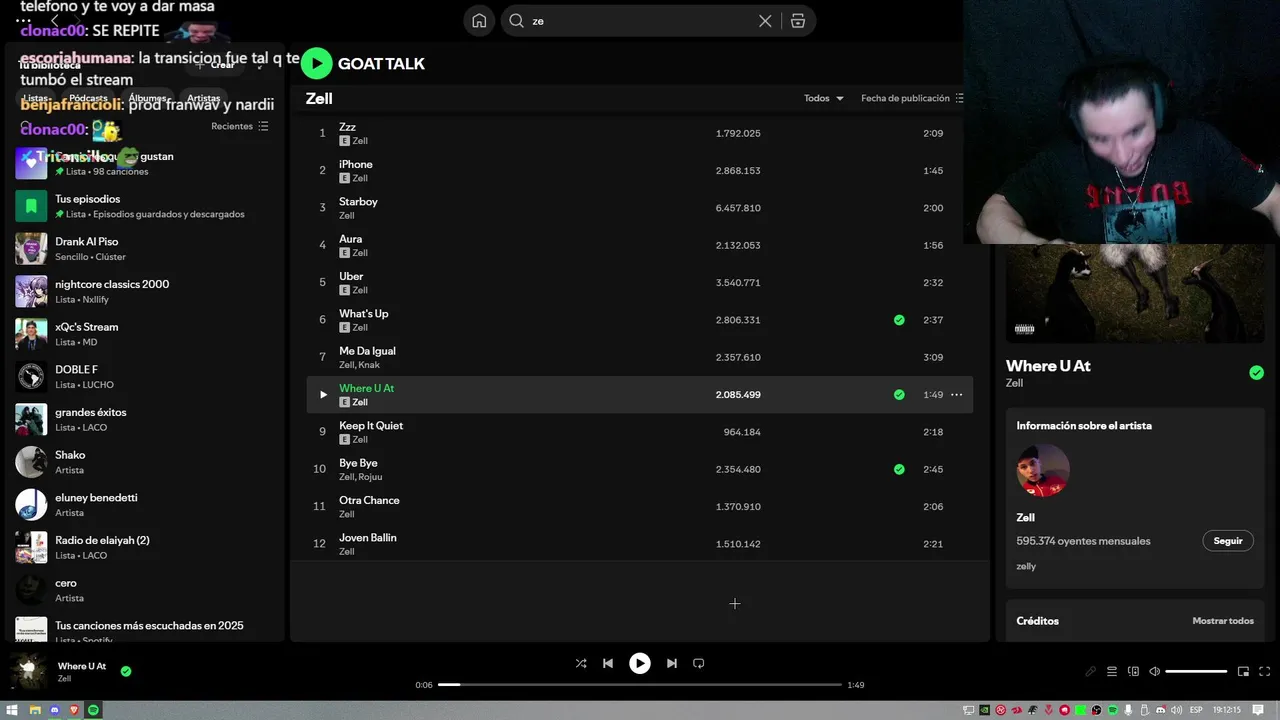Select the Artistas filter chip
The image size is (1280, 720).
[204, 98]
